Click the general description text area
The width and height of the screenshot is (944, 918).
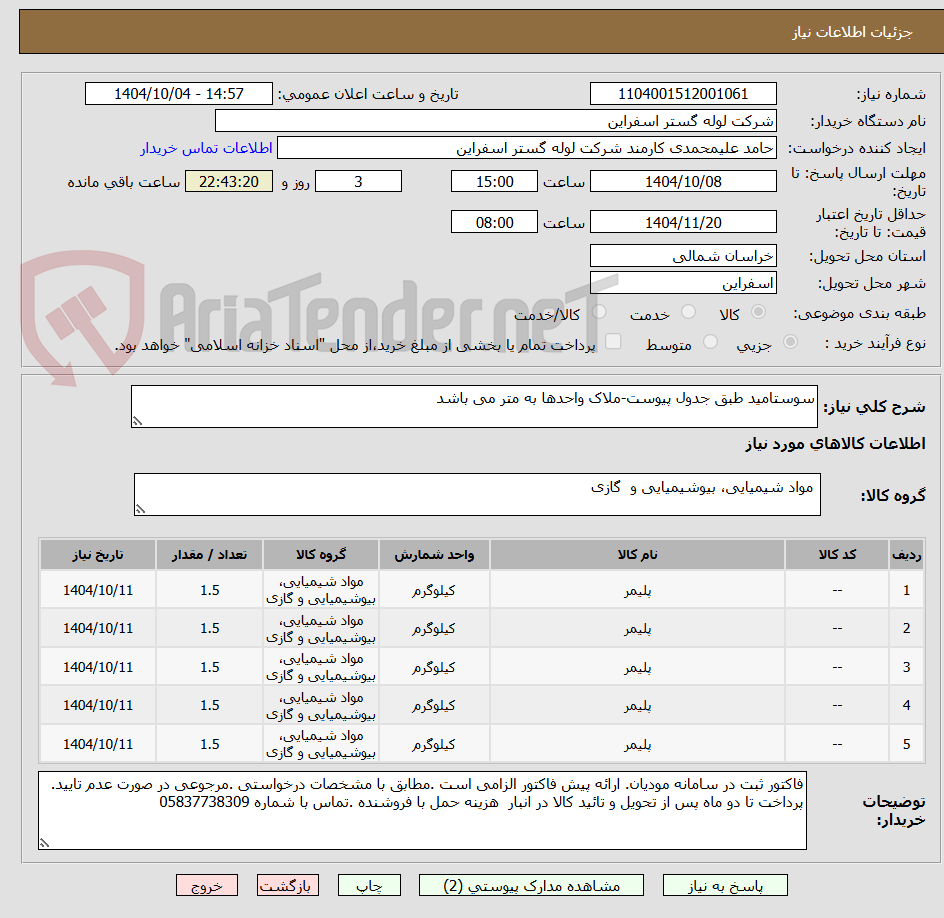(474, 407)
